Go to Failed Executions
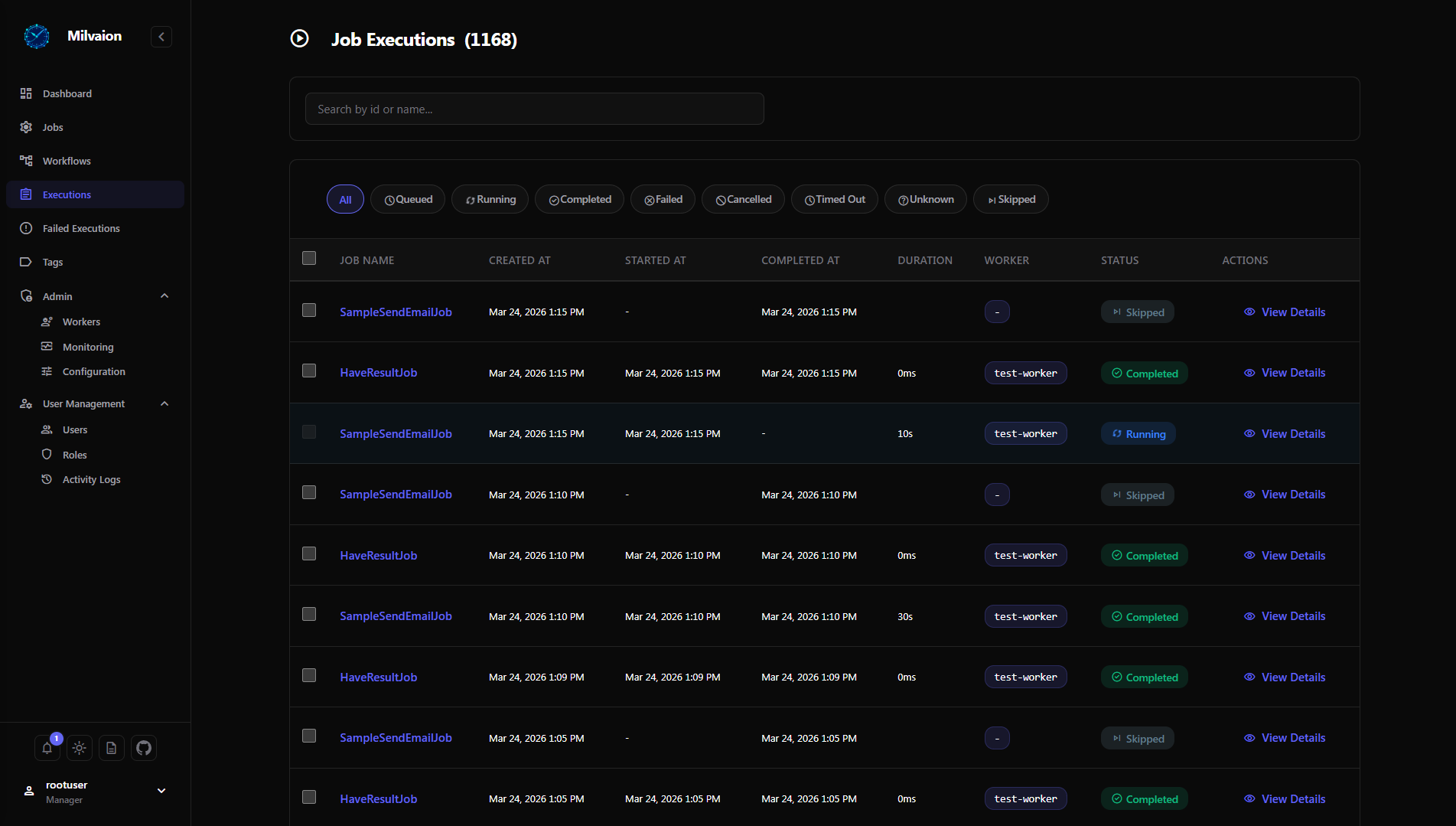 coord(80,228)
